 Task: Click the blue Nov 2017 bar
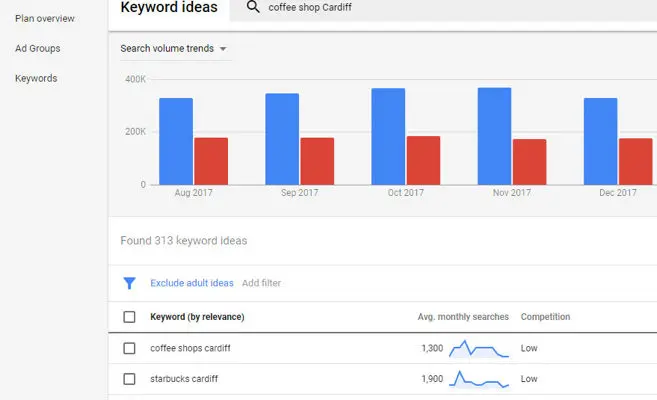click(x=494, y=136)
